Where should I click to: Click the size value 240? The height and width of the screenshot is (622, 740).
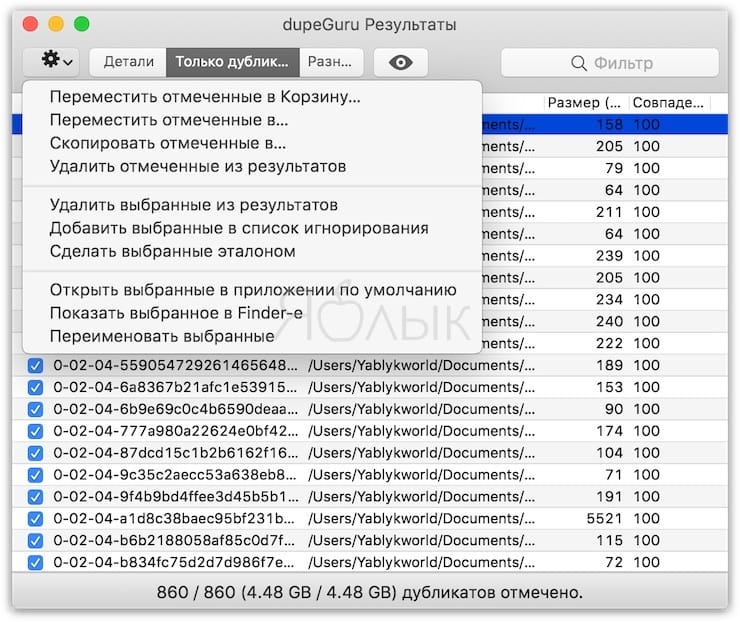coord(609,321)
